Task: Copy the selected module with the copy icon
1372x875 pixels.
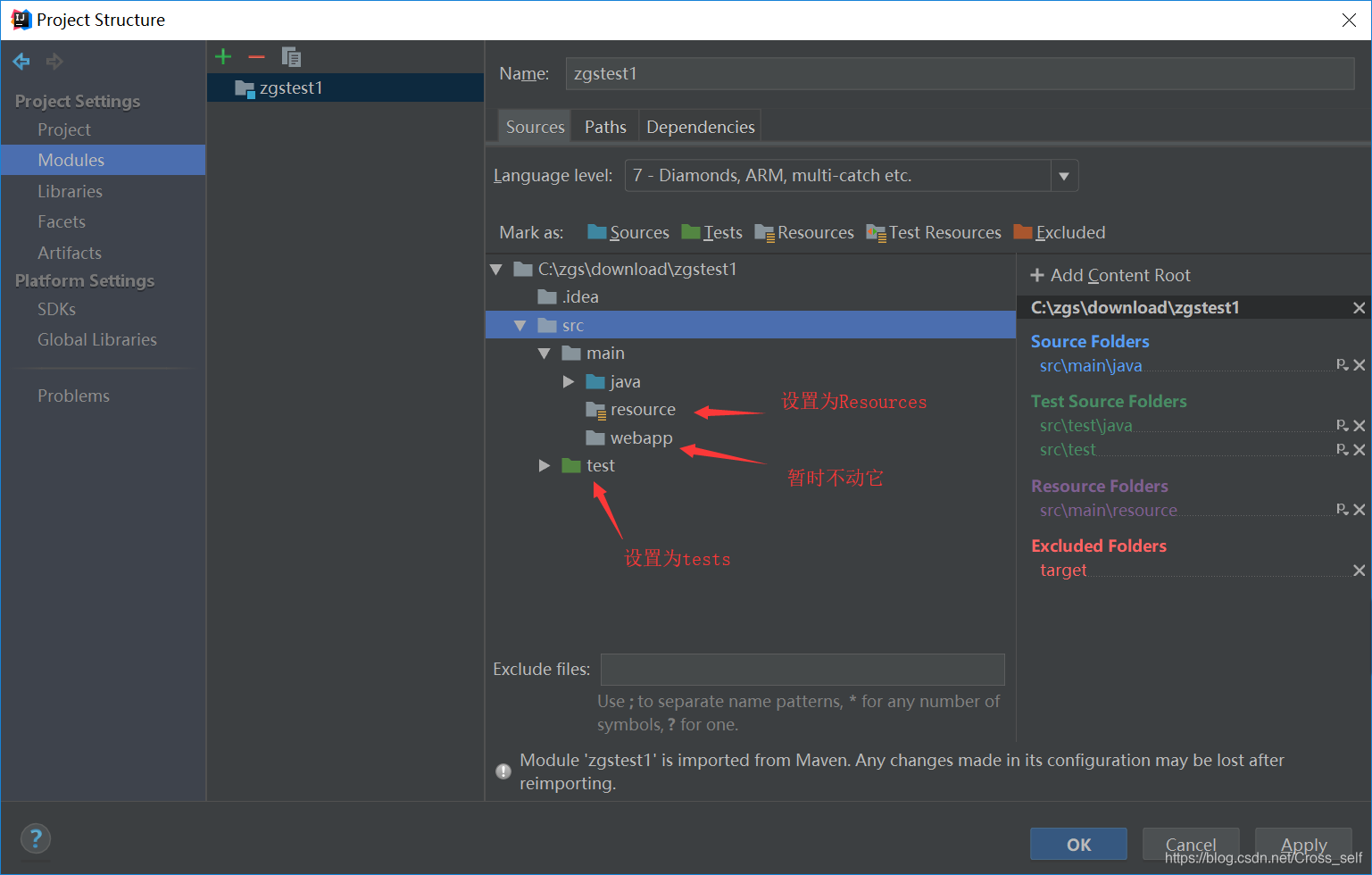Action: coord(291,56)
